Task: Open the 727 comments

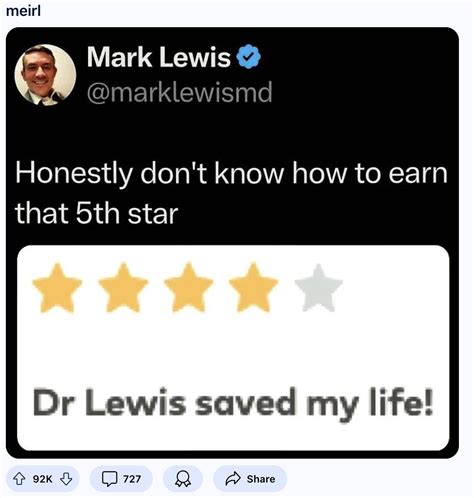Action: [x=121, y=479]
